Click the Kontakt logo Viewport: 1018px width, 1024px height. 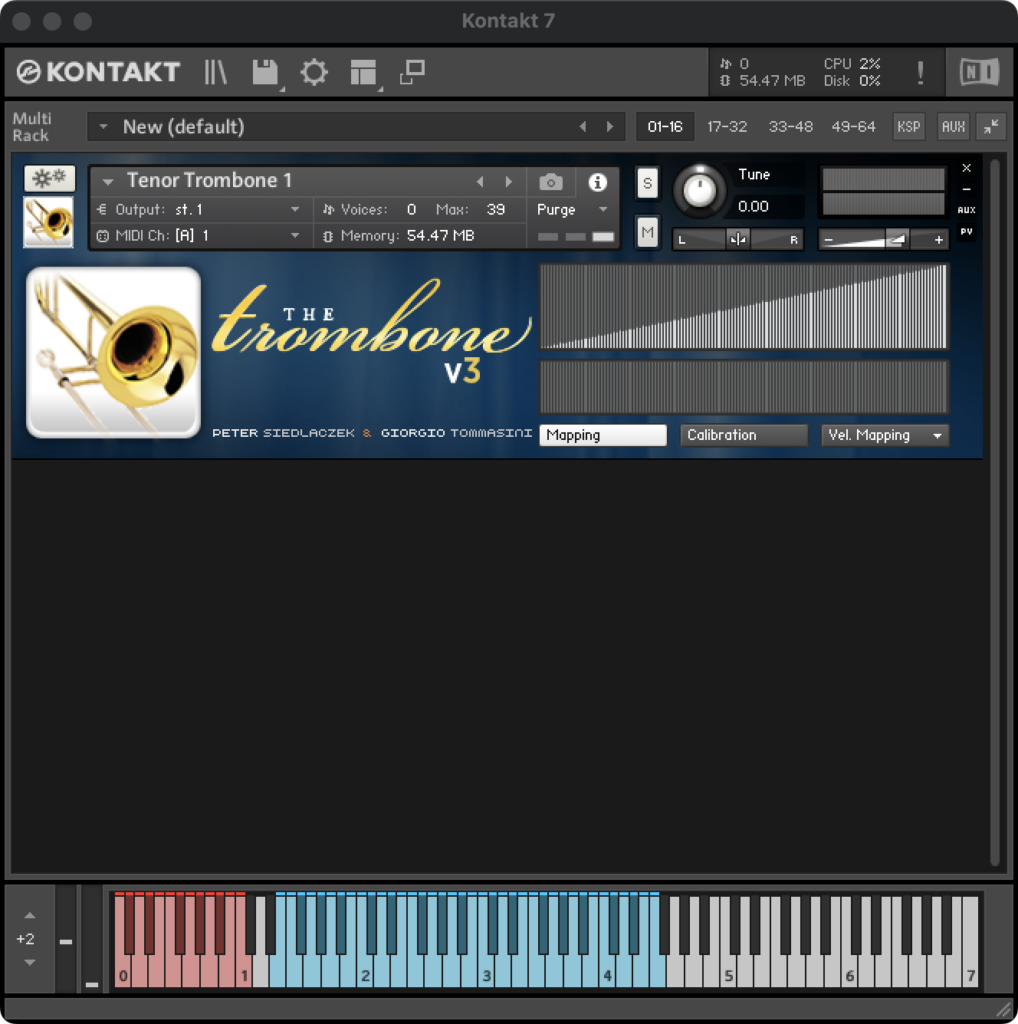[x=99, y=72]
